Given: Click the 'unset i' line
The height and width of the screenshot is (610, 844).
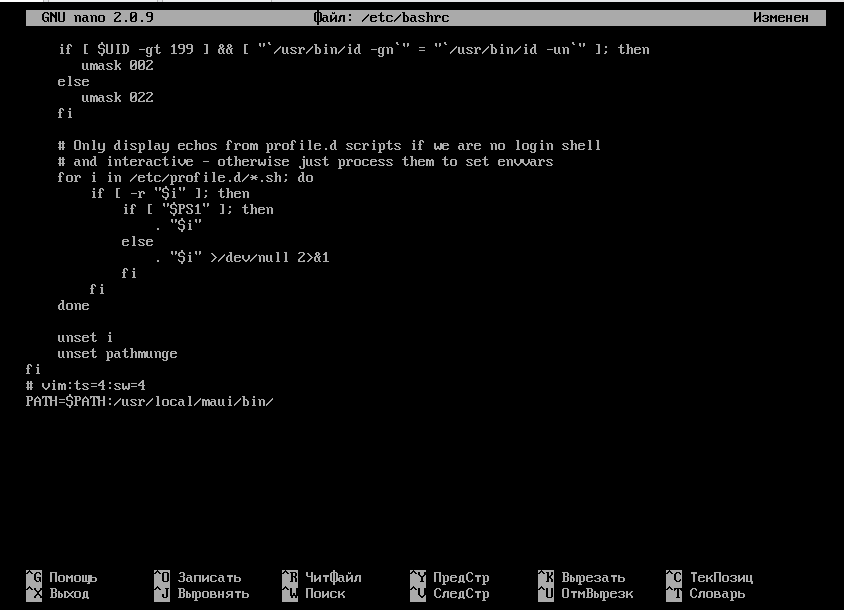Looking at the screenshot, I should point(85,338).
